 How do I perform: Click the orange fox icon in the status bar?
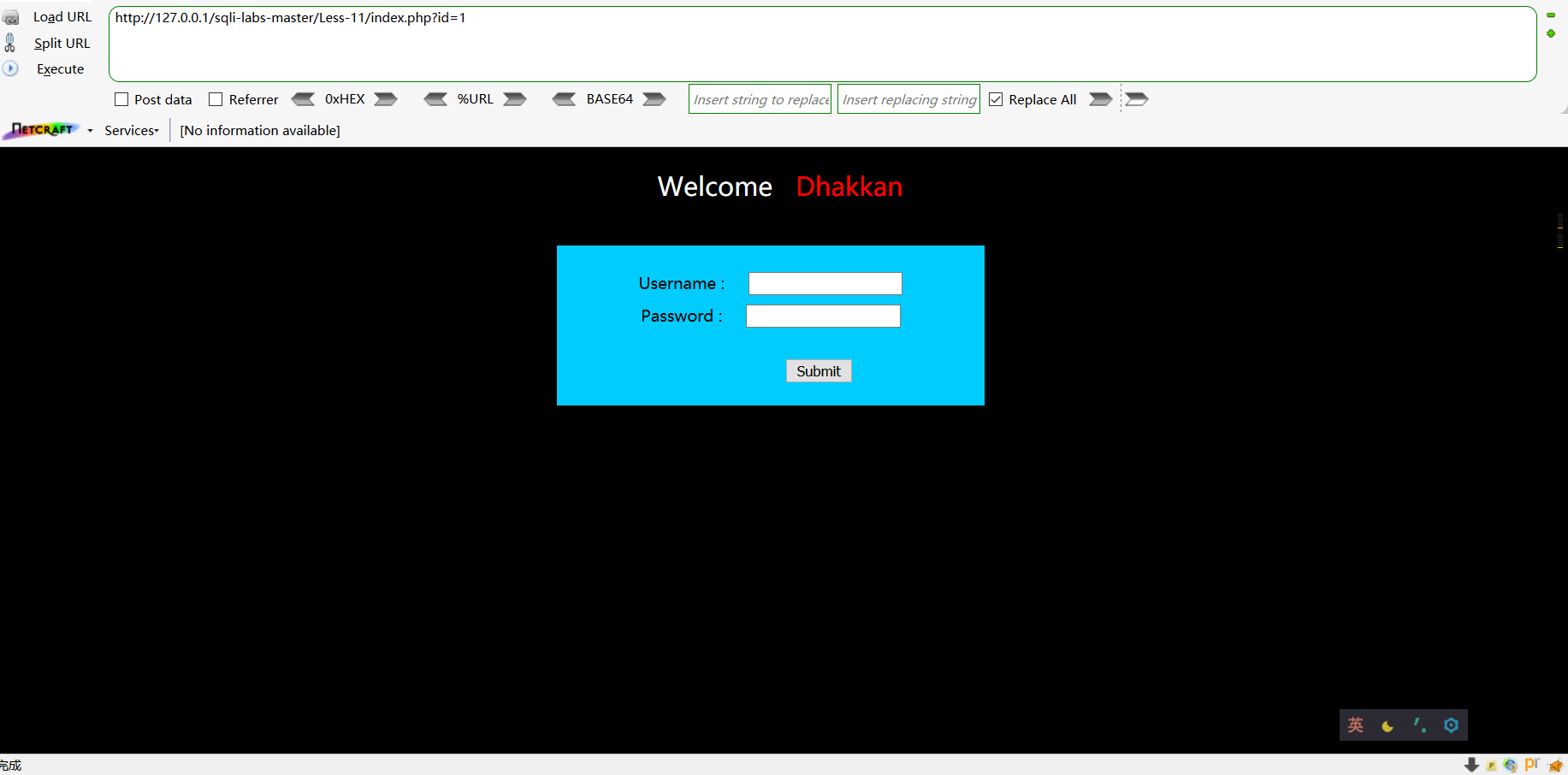click(x=1556, y=765)
